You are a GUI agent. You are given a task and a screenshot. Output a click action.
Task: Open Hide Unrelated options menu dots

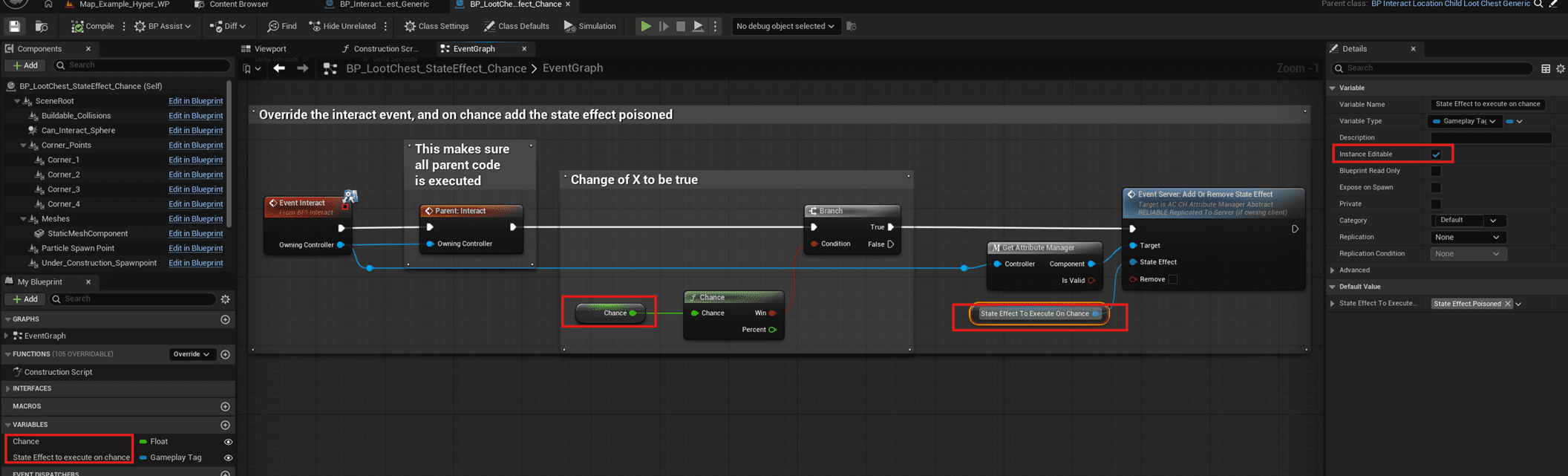(x=385, y=26)
